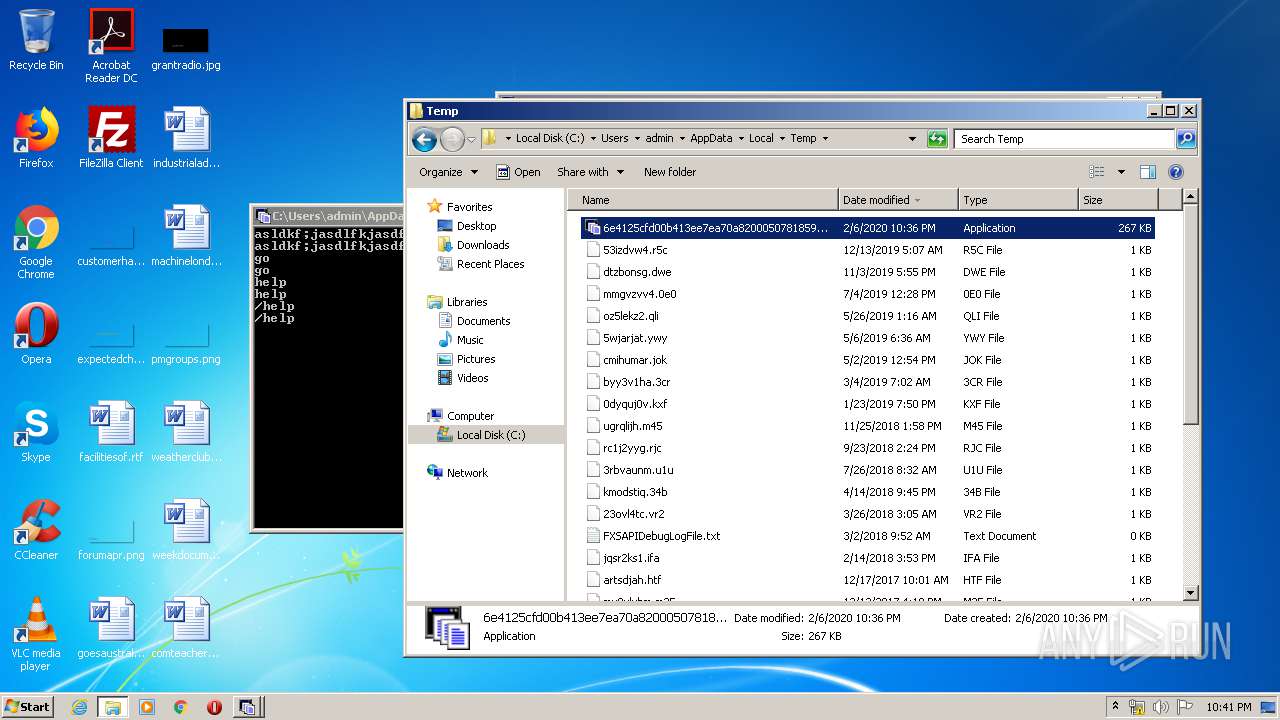Screen dimensions: 1280x720
Task: Click the Explorer Back navigation button
Action: (424, 139)
